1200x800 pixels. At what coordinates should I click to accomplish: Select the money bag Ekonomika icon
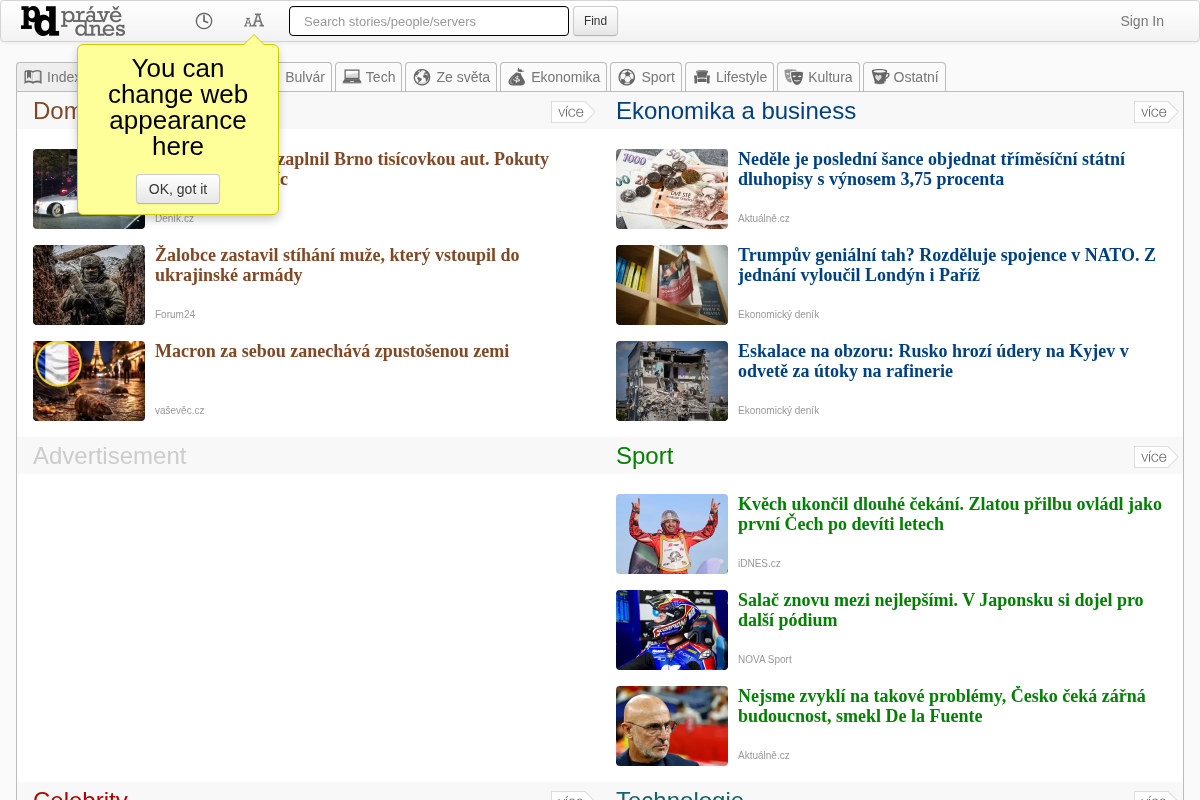[x=517, y=77]
